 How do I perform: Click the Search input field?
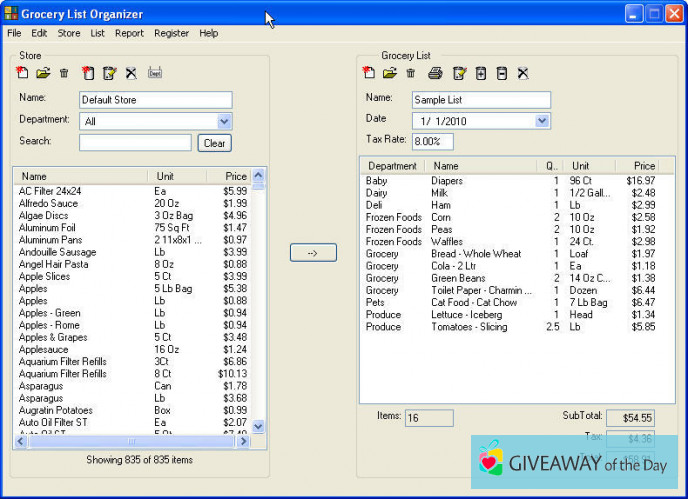[x=135, y=143]
